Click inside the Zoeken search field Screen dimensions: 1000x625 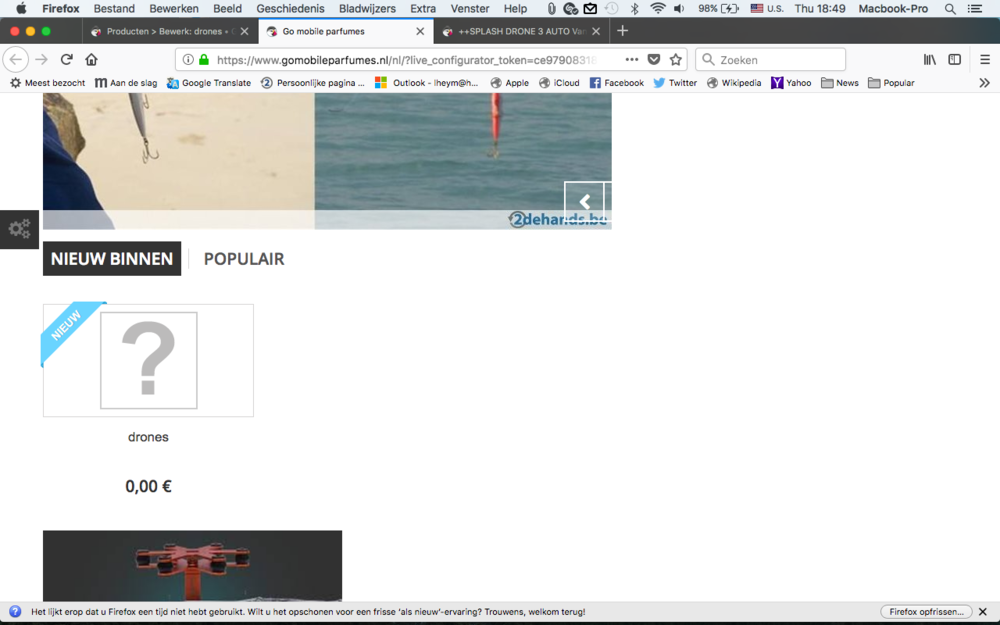coord(770,59)
